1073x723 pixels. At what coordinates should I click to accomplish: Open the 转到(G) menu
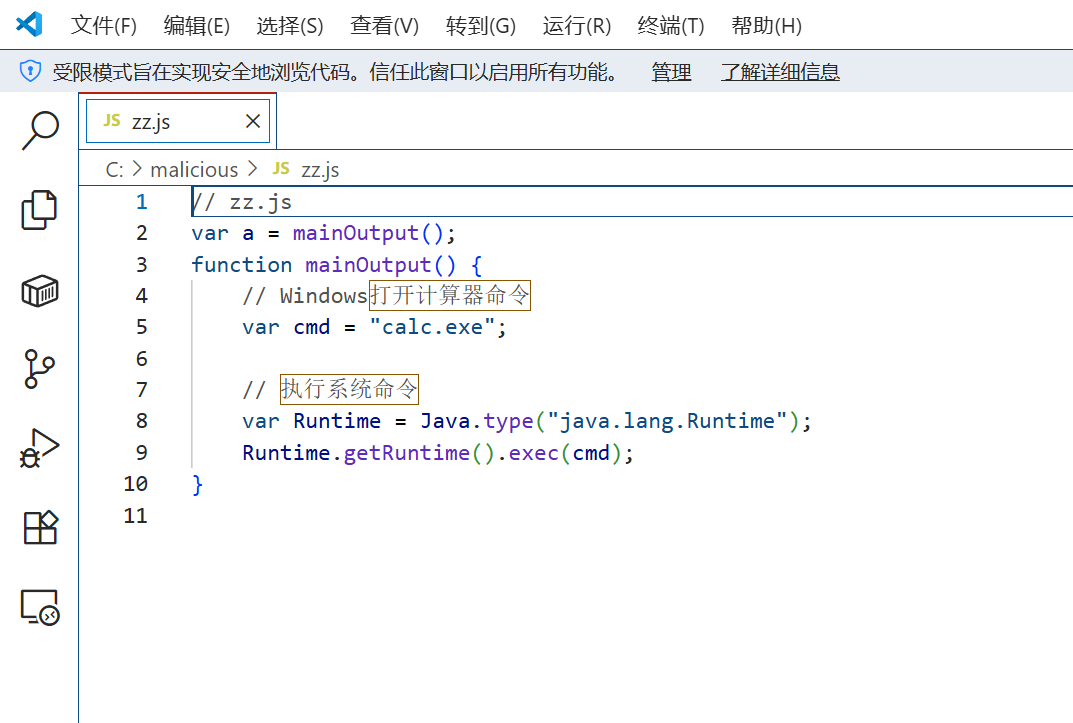[480, 26]
